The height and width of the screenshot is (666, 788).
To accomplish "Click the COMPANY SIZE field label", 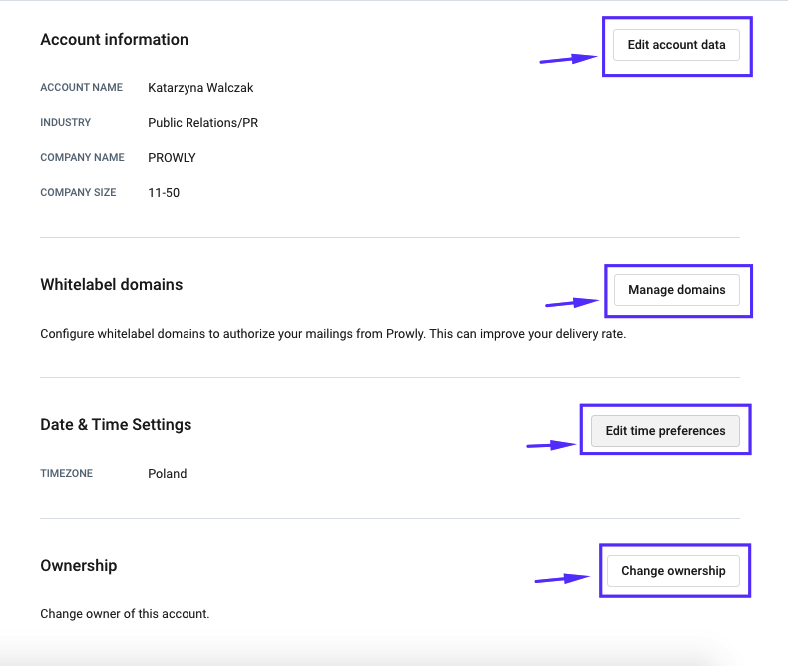I will coord(78,193).
